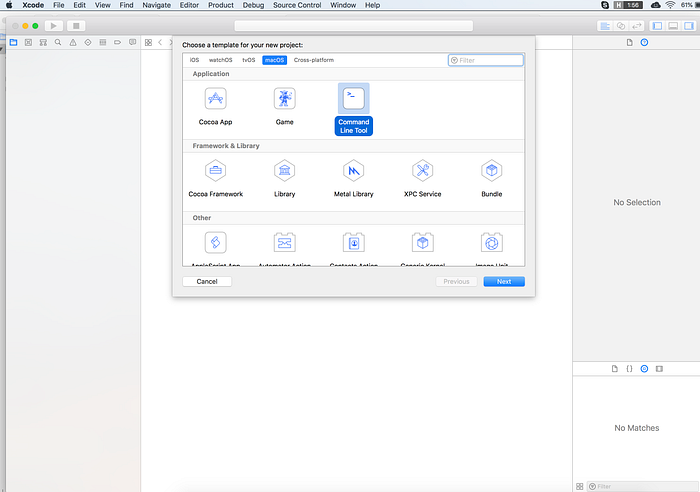
Task: Click the Skype menu bar icon
Action: (605, 5)
